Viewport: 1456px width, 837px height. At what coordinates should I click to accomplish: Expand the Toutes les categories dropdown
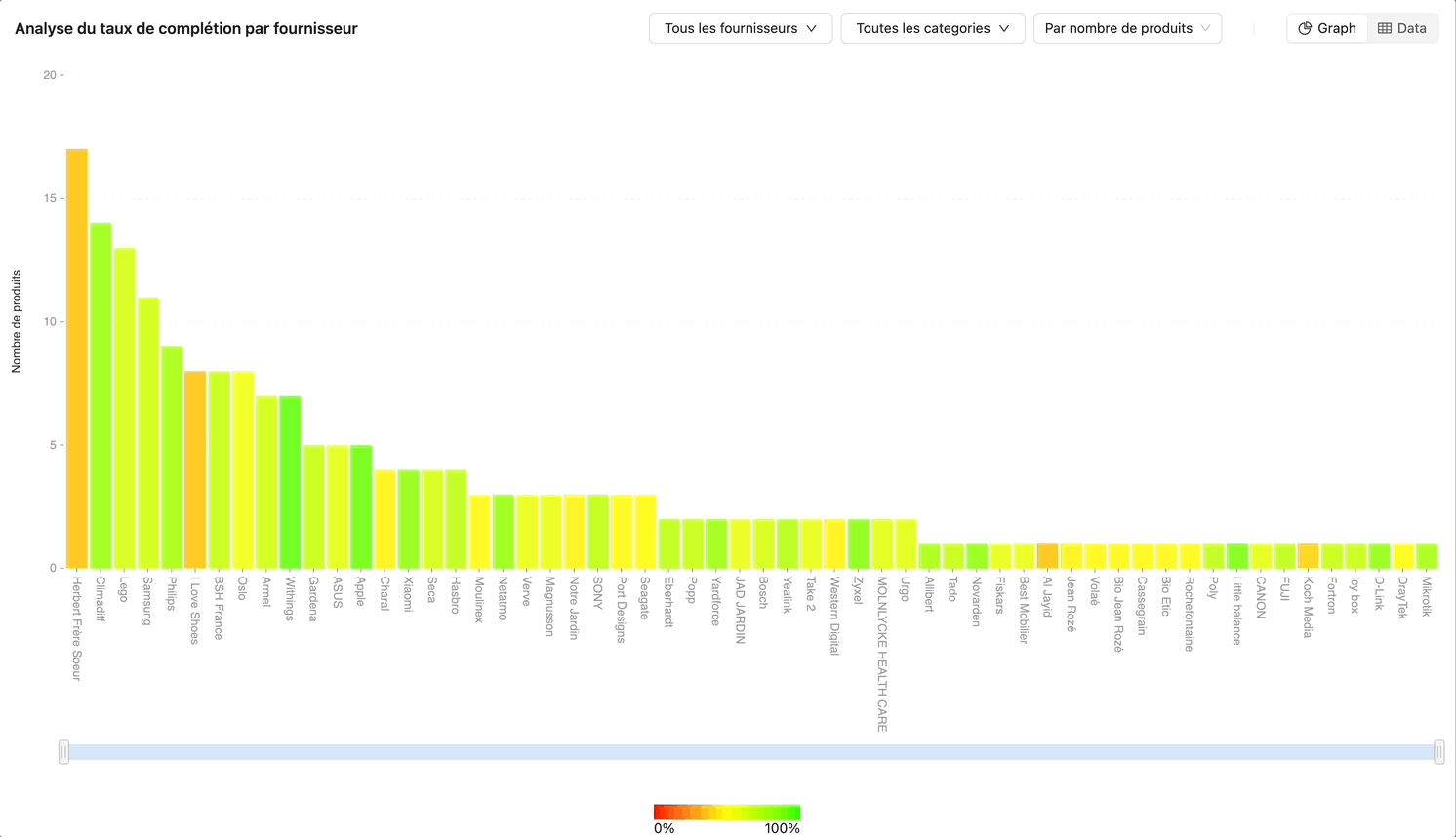932,28
